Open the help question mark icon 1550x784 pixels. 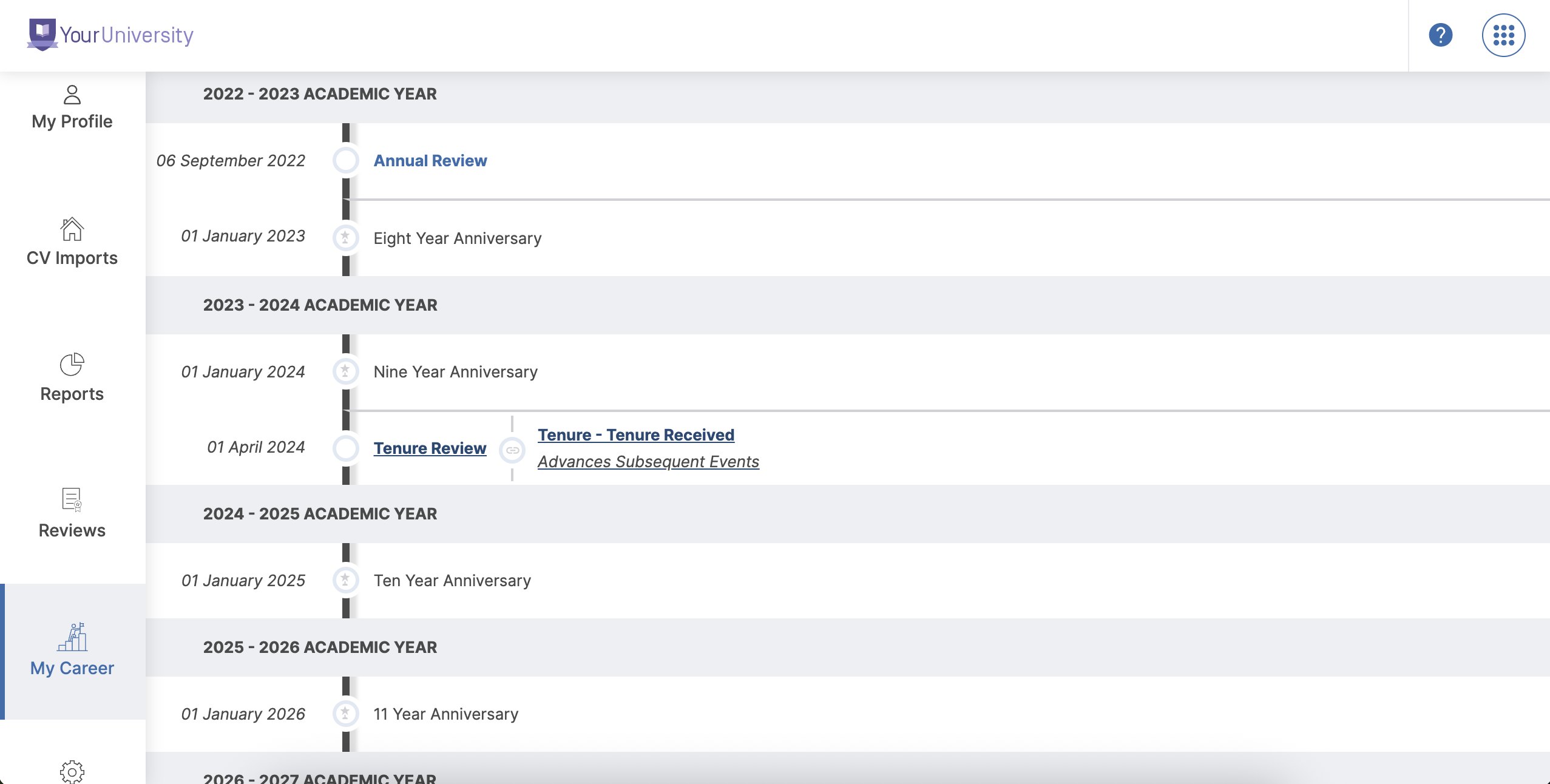coord(1440,35)
